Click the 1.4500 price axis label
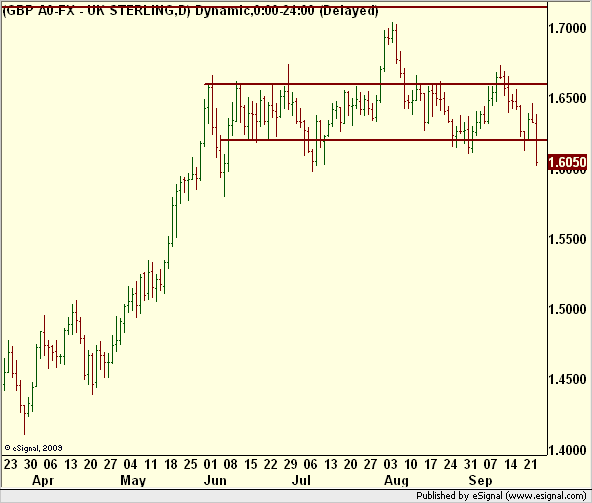This screenshot has width=592, height=503. [x=567, y=380]
